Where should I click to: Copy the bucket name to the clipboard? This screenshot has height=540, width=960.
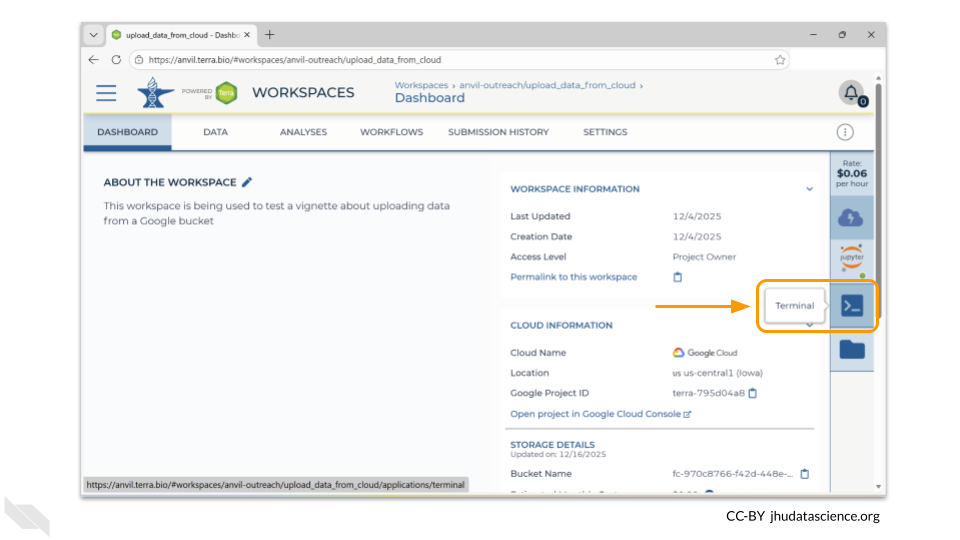[x=804, y=473]
